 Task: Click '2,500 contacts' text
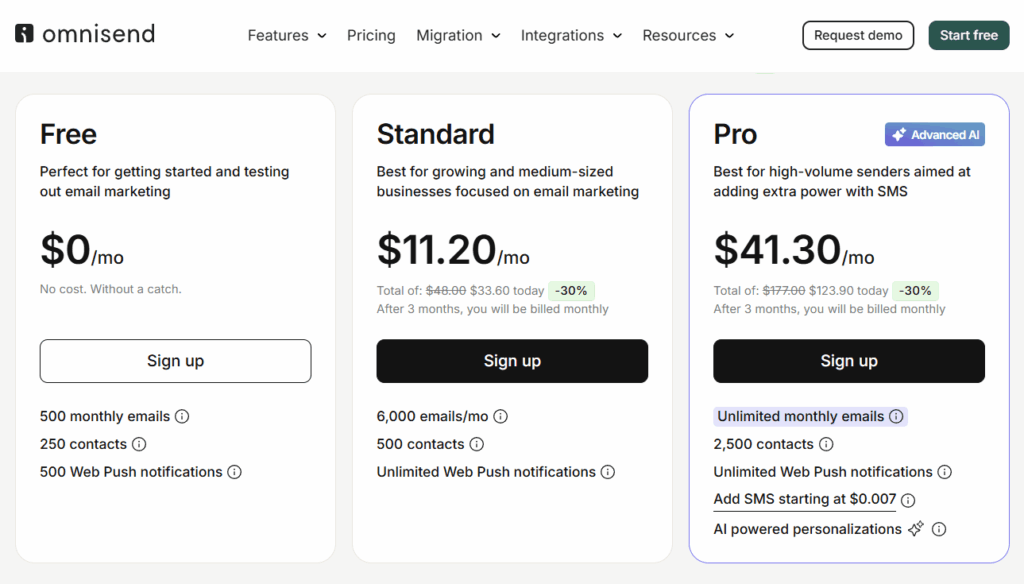(x=763, y=444)
